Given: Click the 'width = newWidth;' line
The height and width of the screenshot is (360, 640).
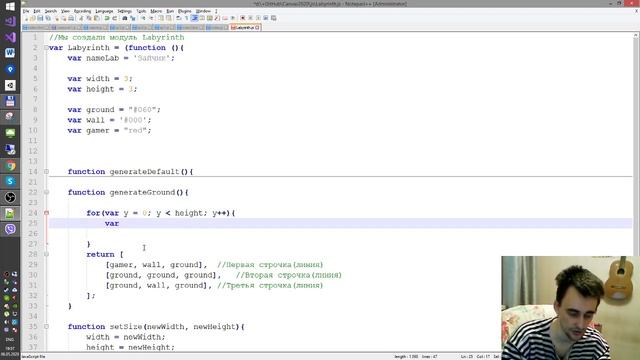Looking at the screenshot, I should [126, 337].
